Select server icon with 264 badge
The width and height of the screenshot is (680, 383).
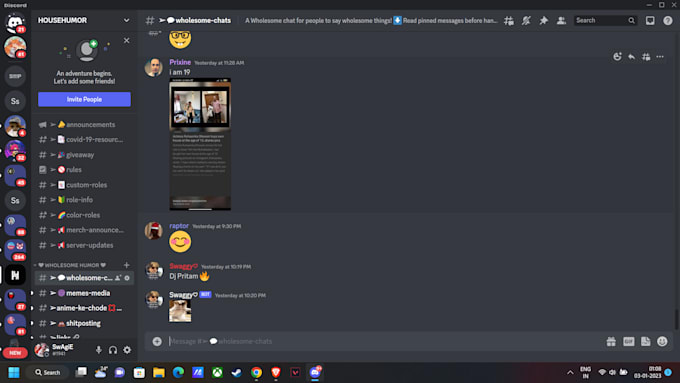coord(15,250)
